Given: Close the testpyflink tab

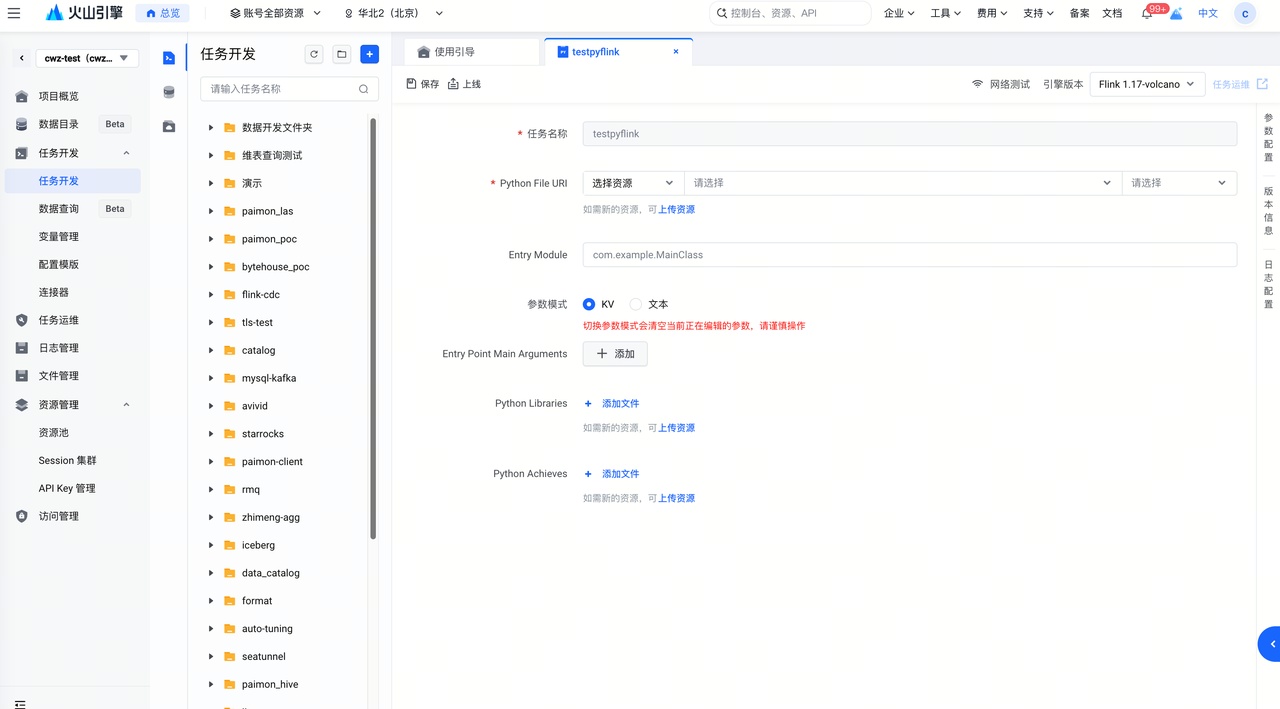Looking at the screenshot, I should coord(676,52).
